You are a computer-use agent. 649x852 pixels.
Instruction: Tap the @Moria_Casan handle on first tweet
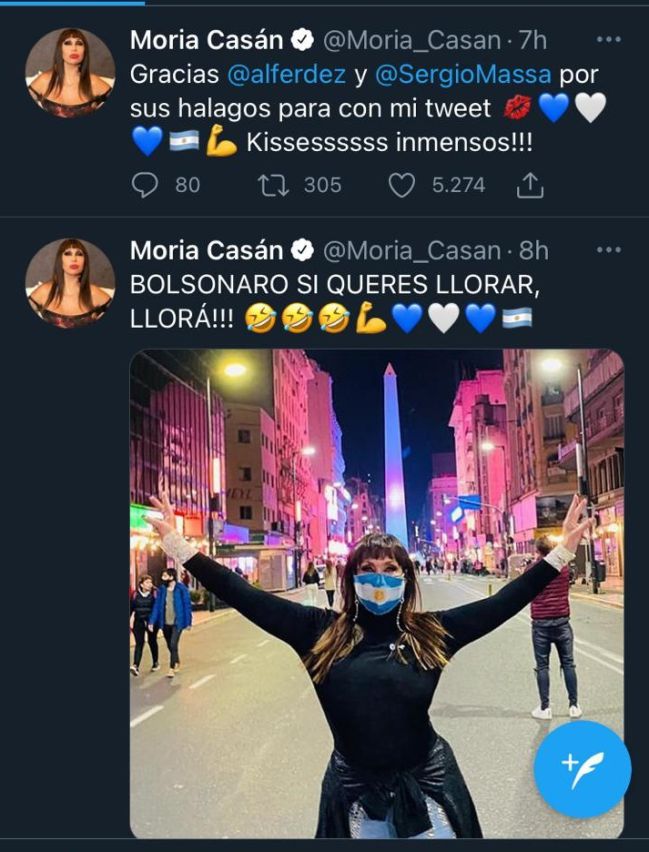[x=412, y=41]
